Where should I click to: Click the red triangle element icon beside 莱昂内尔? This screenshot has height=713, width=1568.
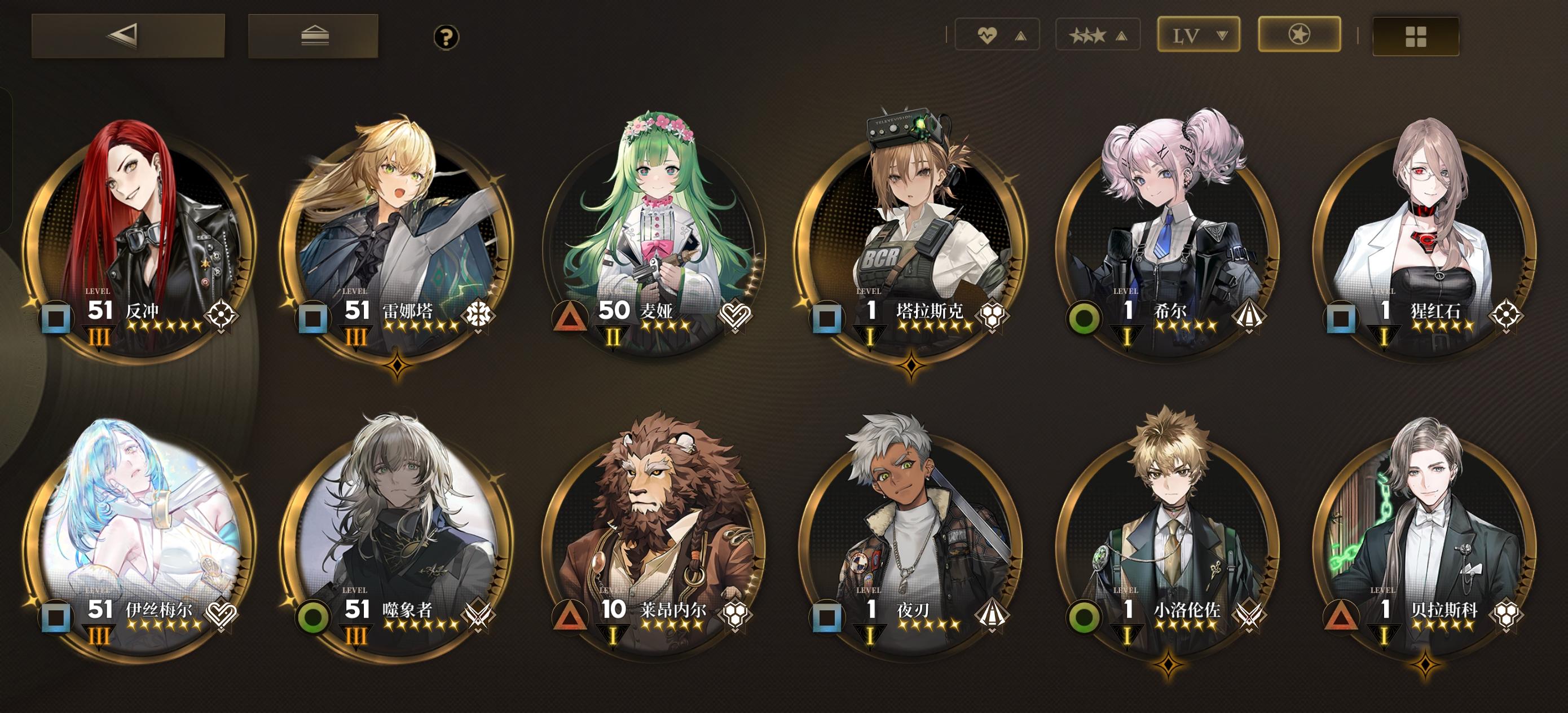(569, 615)
